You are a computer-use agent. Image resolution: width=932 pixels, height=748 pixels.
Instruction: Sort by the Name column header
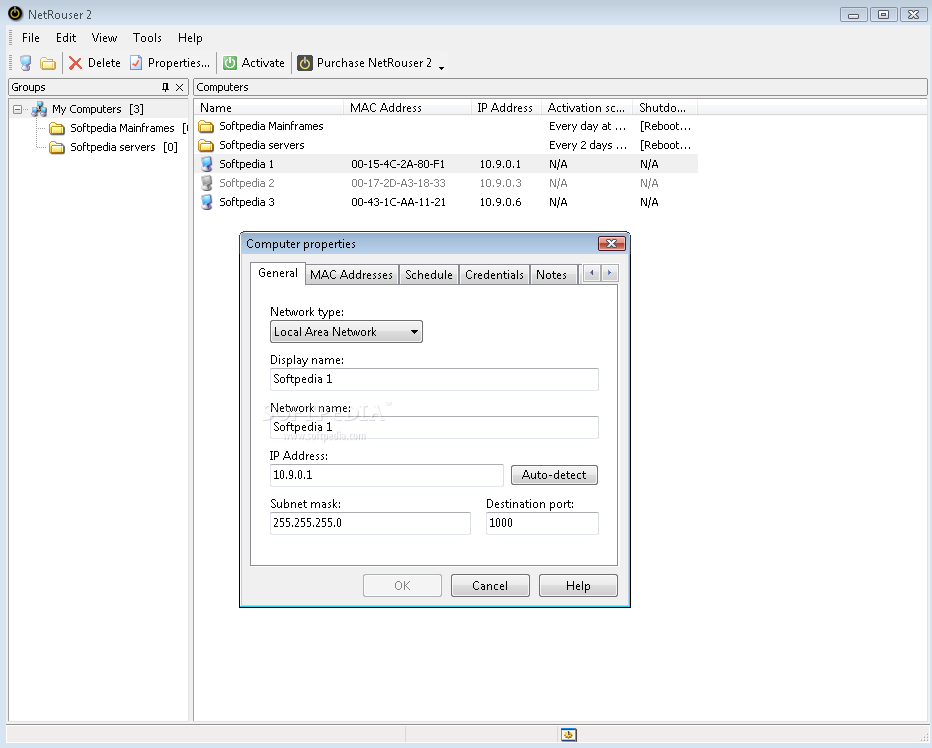[269, 108]
